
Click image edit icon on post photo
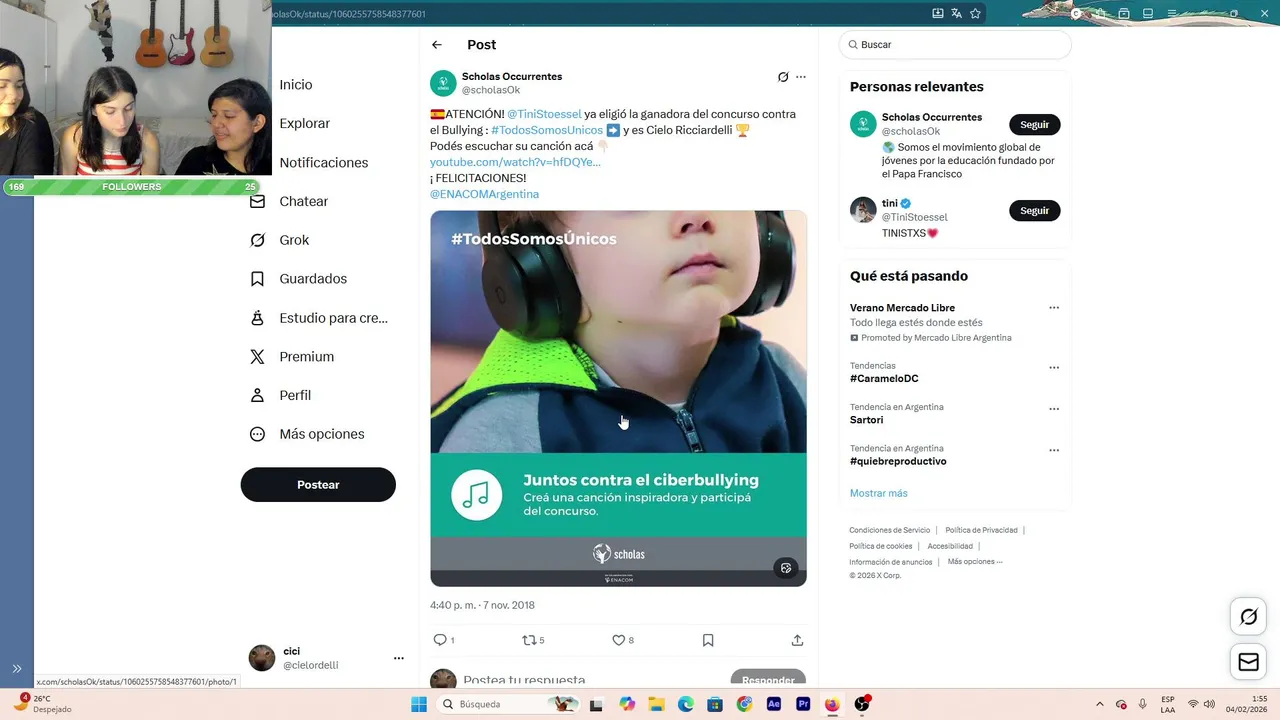[786, 568]
